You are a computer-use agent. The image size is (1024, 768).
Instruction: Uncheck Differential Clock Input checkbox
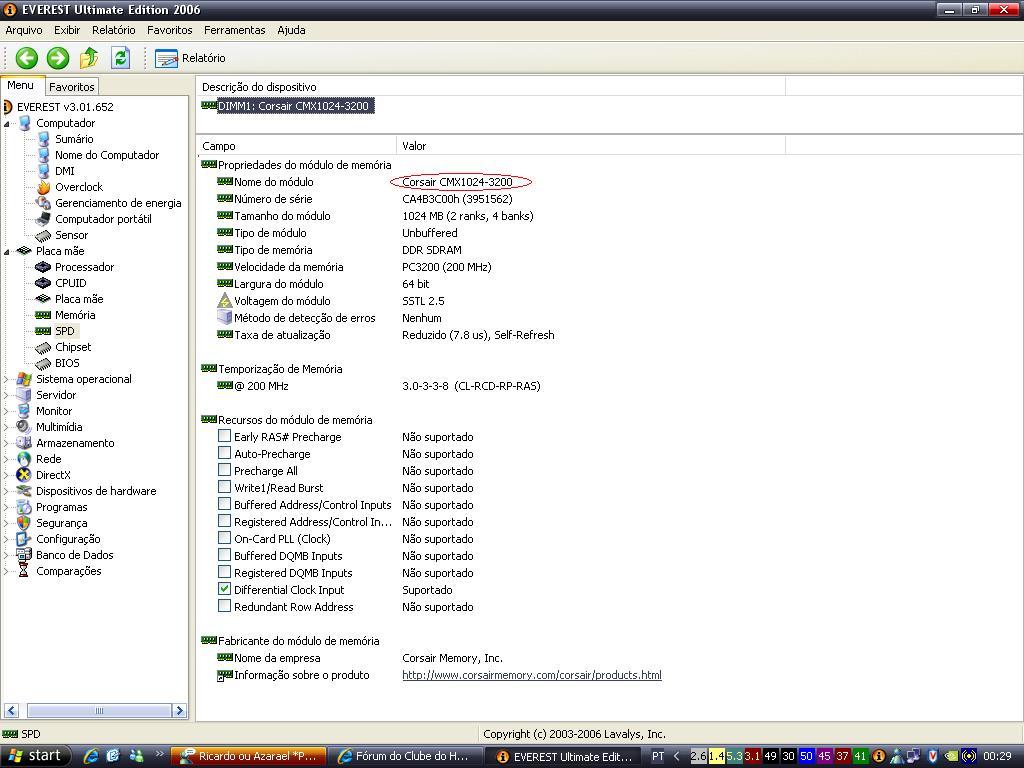pyautogui.click(x=224, y=588)
